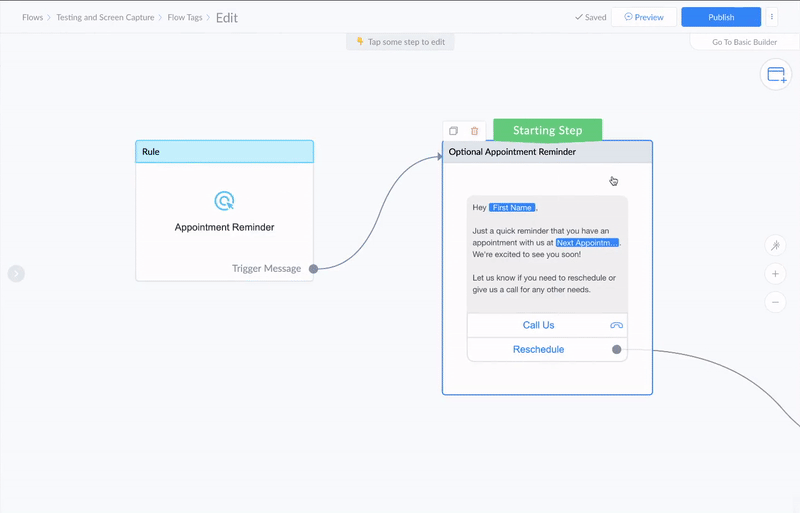This screenshot has width=800, height=513.
Task: Zoom in with the plus icon
Action: (775, 274)
